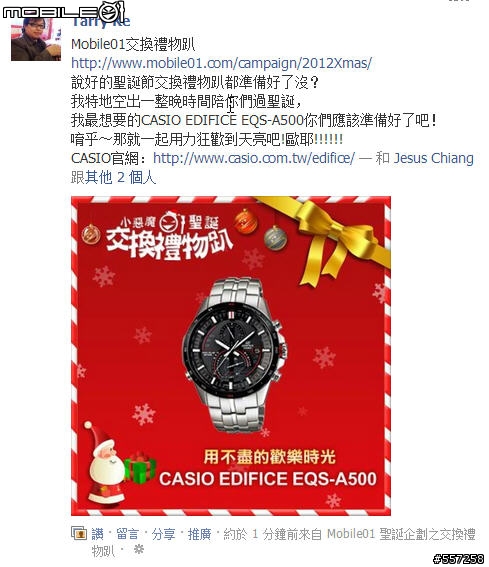Image resolution: width=489 pixels, height=567 pixels.
Task: Open the Christmas gift exchange promo image
Action: pos(231,356)
